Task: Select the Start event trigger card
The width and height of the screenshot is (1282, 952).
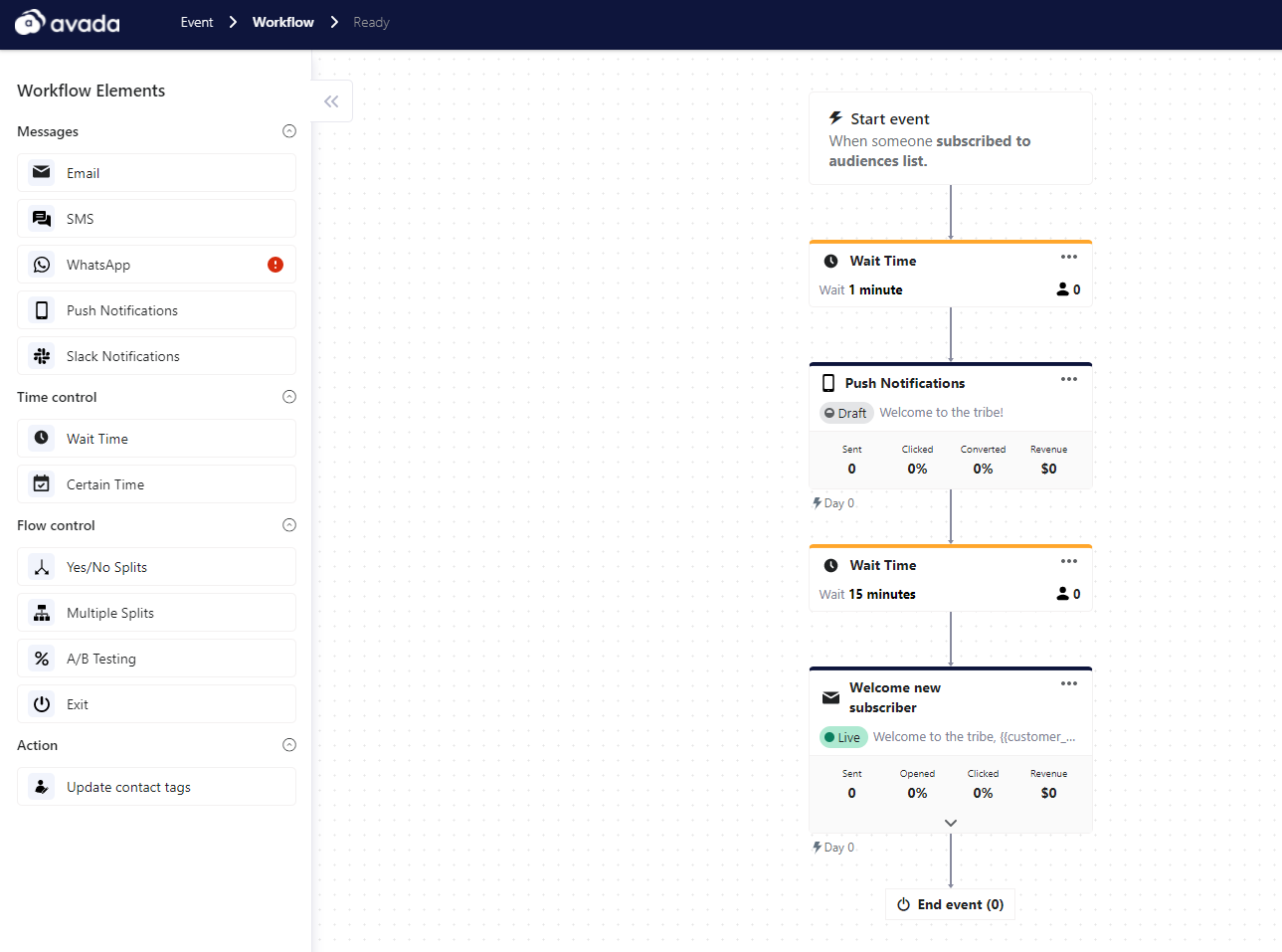Action: [951, 138]
